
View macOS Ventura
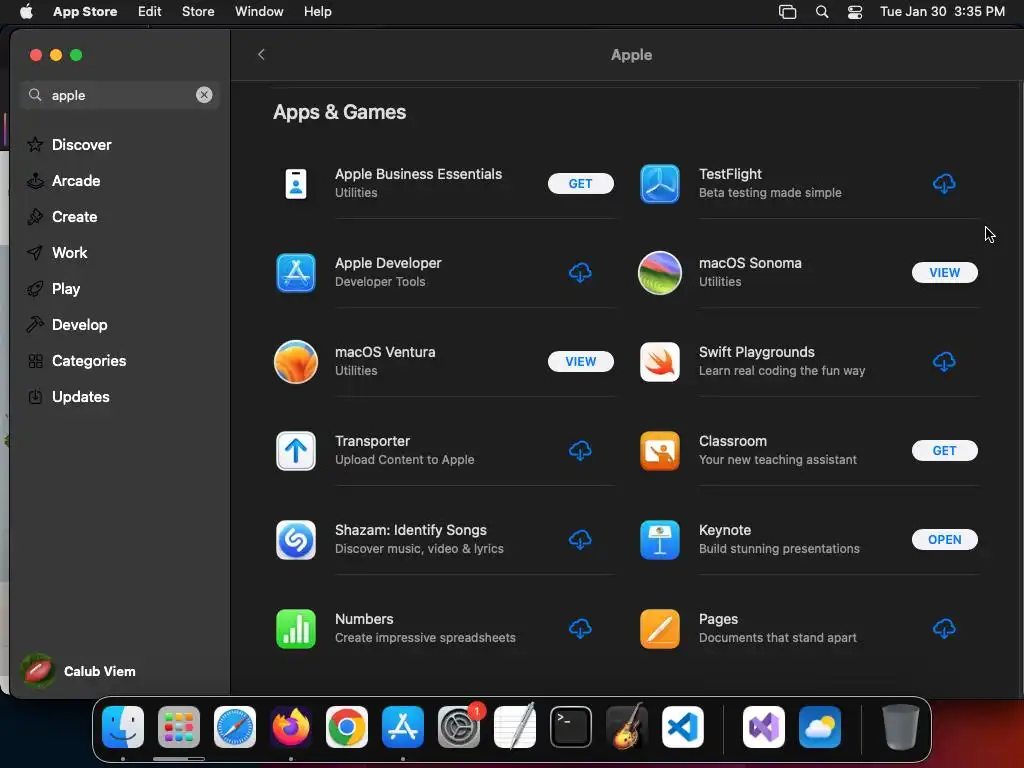pyautogui.click(x=581, y=361)
